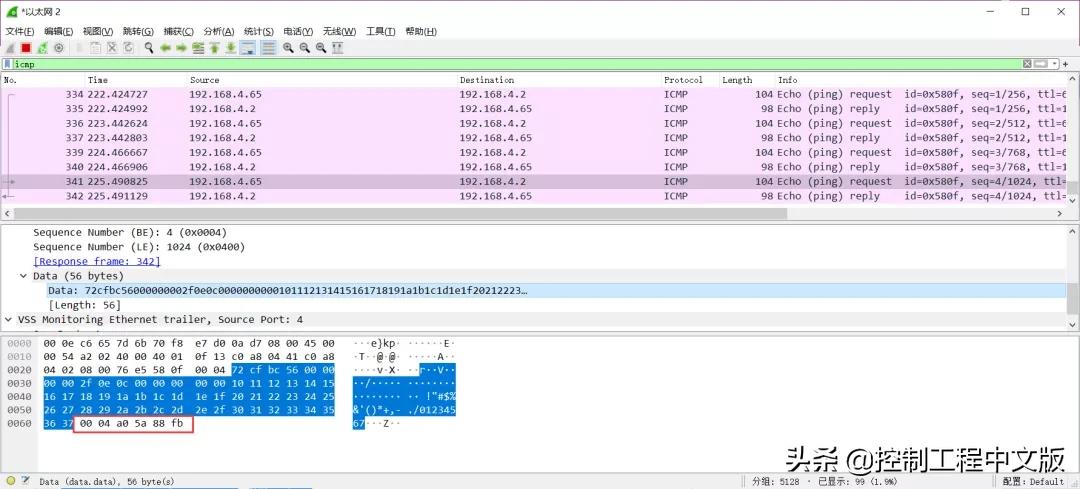Clear the icmp display filter
Viewport: 1080px width, 489px height.
[1027, 64]
